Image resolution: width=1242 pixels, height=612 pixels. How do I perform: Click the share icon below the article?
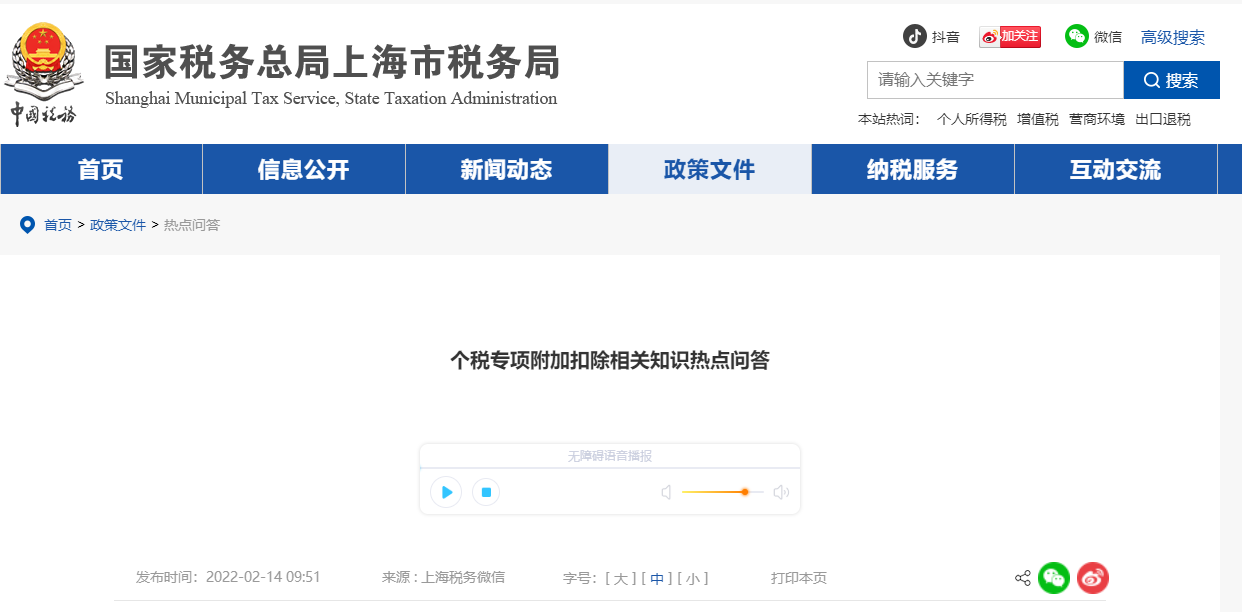1022,578
